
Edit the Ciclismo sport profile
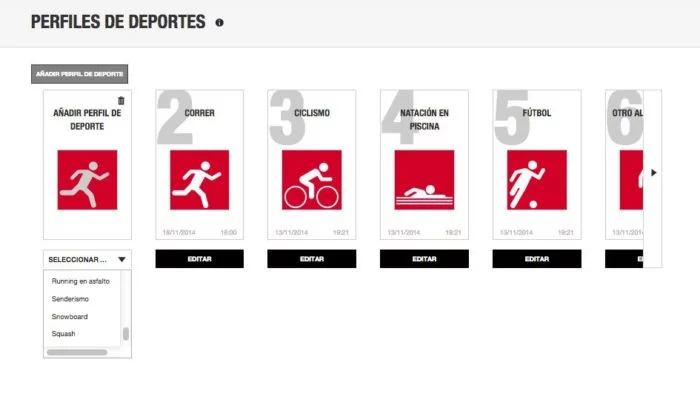coord(312,259)
